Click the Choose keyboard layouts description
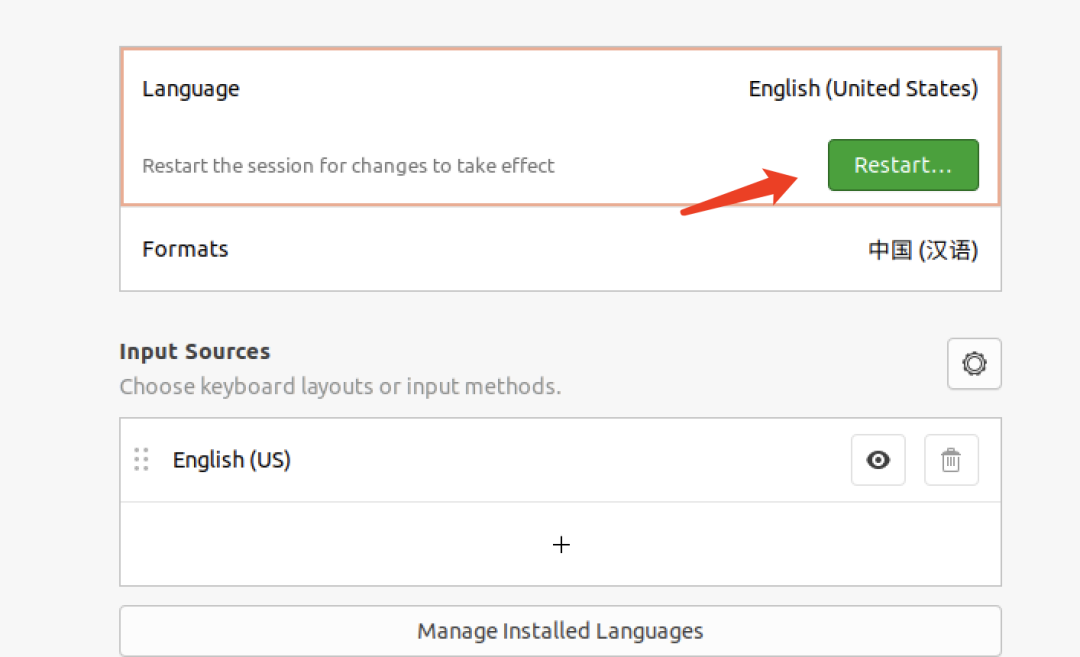This screenshot has height=657, width=1080. [x=340, y=386]
